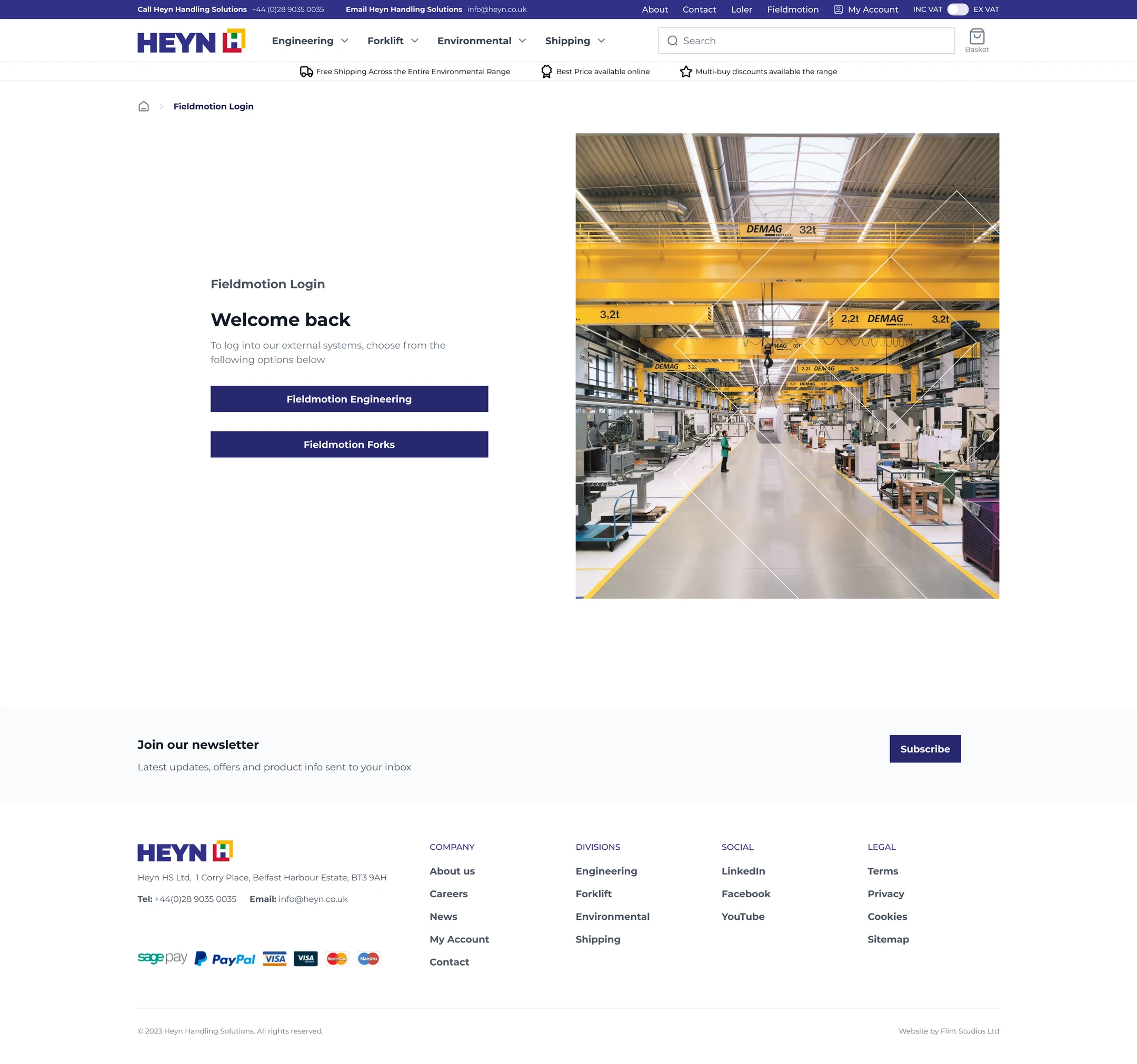Viewport: 1137px width, 1064px height.
Task: Open footer Engineering division link
Action: (606, 871)
